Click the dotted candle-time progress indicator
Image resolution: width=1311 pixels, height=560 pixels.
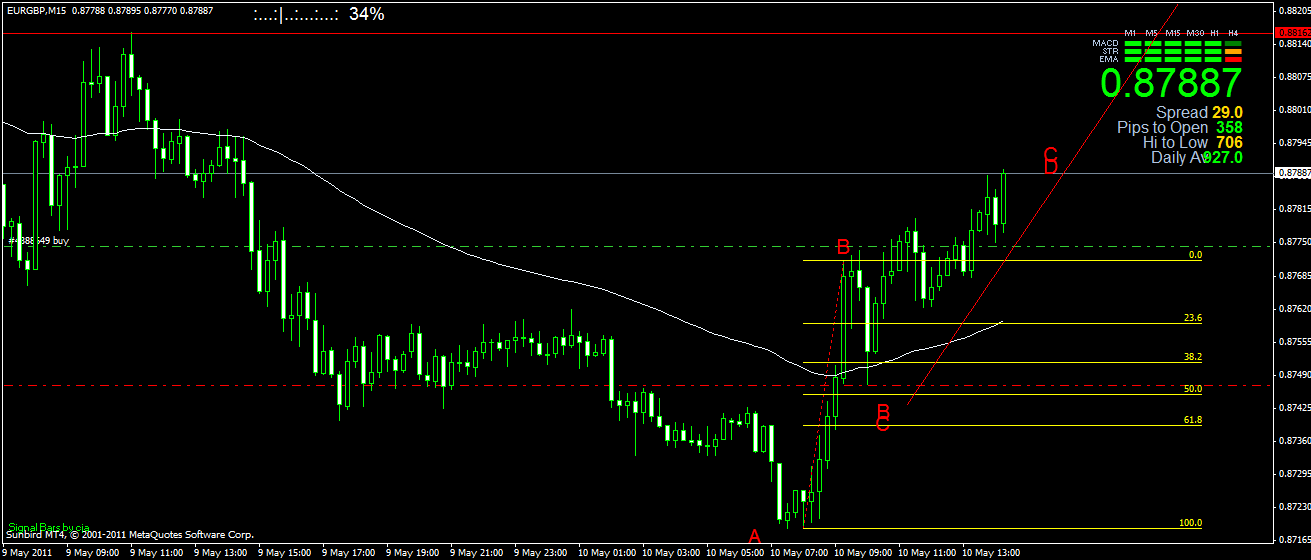click(295, 15)
